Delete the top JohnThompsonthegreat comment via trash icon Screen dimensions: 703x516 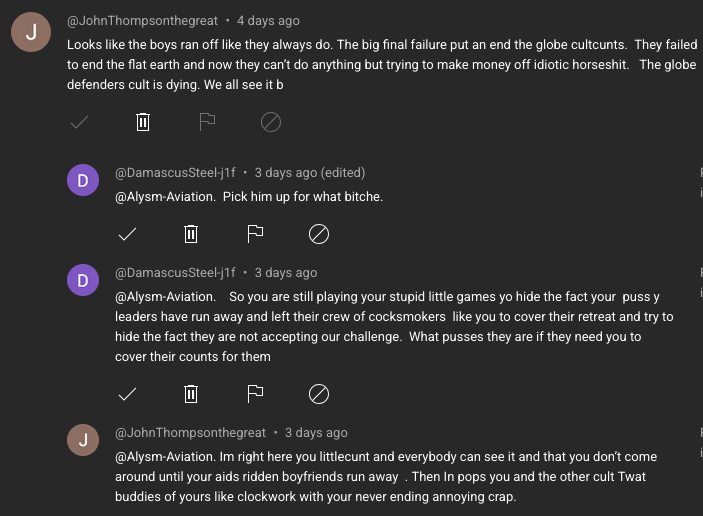point(143,122)
